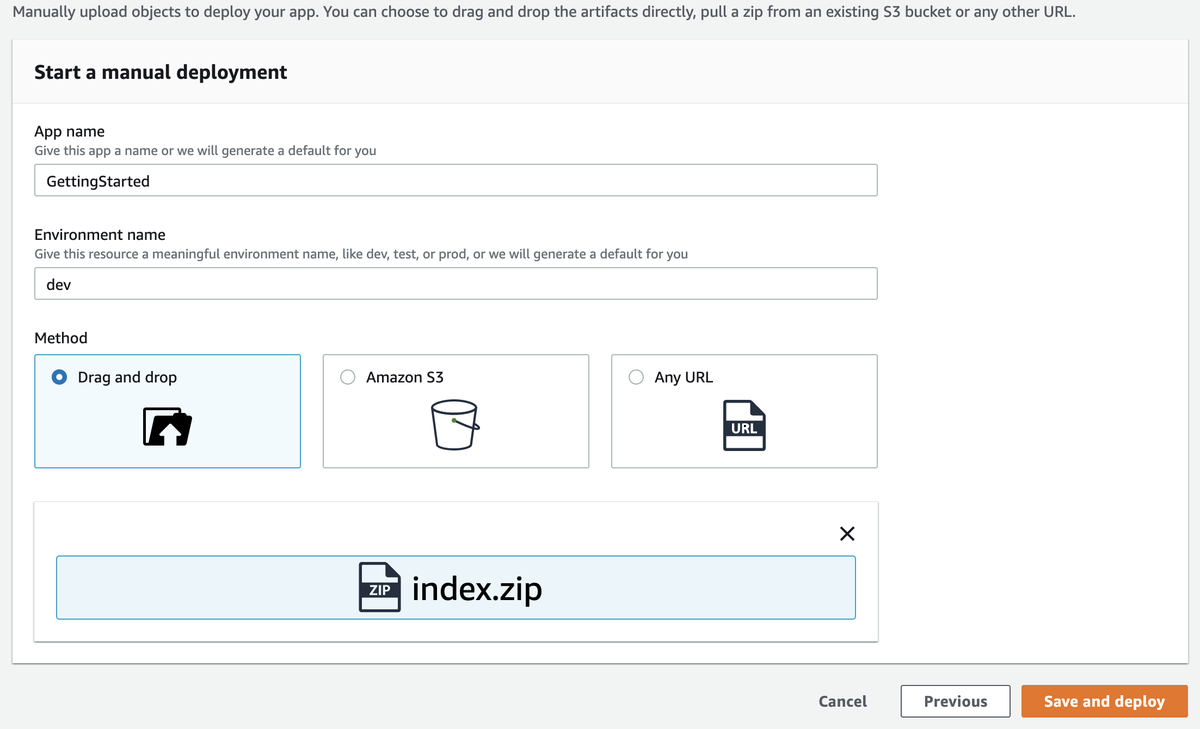Click the drag and drop folder icon
1200x729 pixels.
click(167, 426)
